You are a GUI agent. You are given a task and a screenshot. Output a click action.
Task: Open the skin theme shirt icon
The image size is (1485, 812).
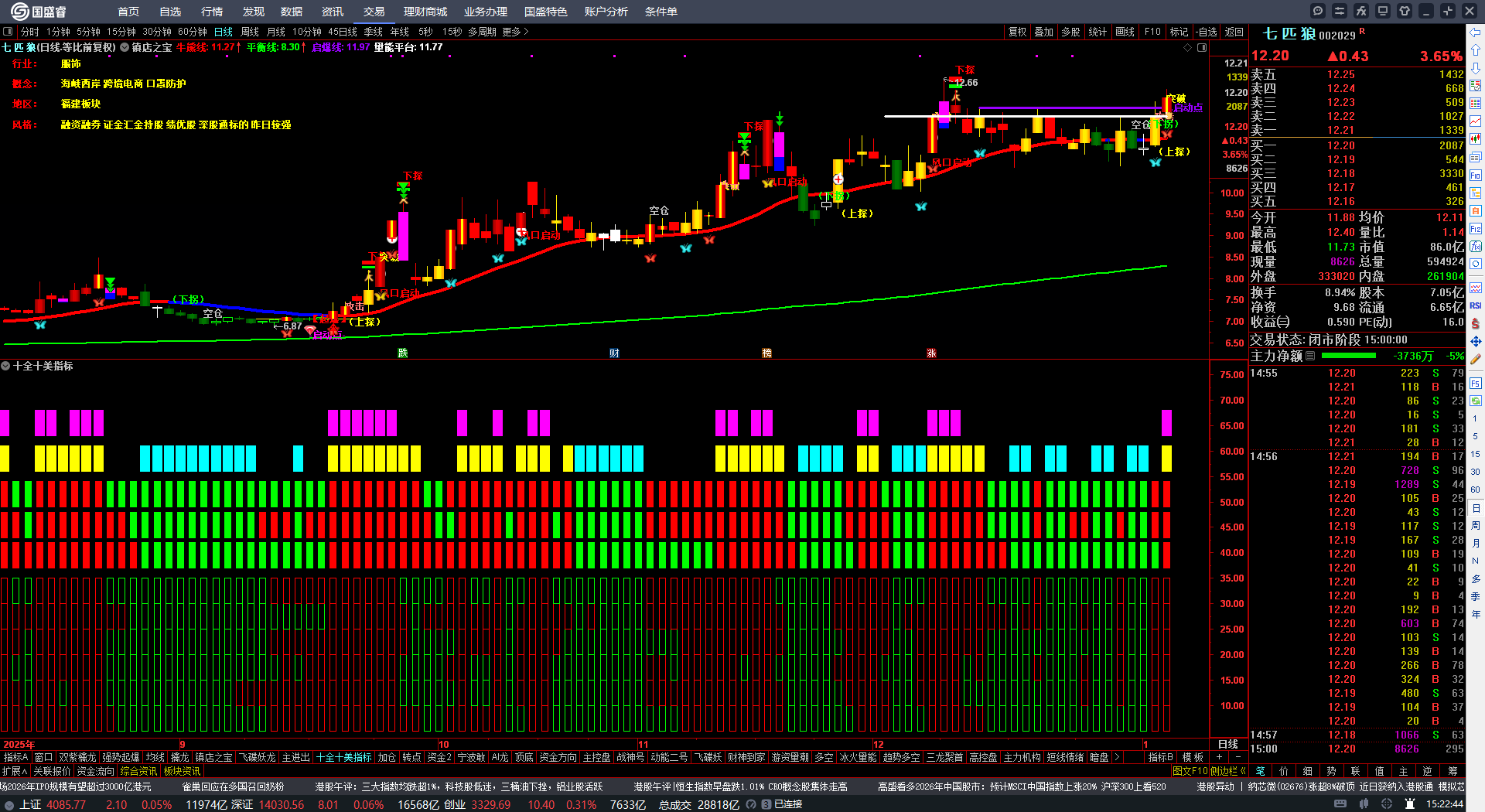click(x=1405, y=11)
